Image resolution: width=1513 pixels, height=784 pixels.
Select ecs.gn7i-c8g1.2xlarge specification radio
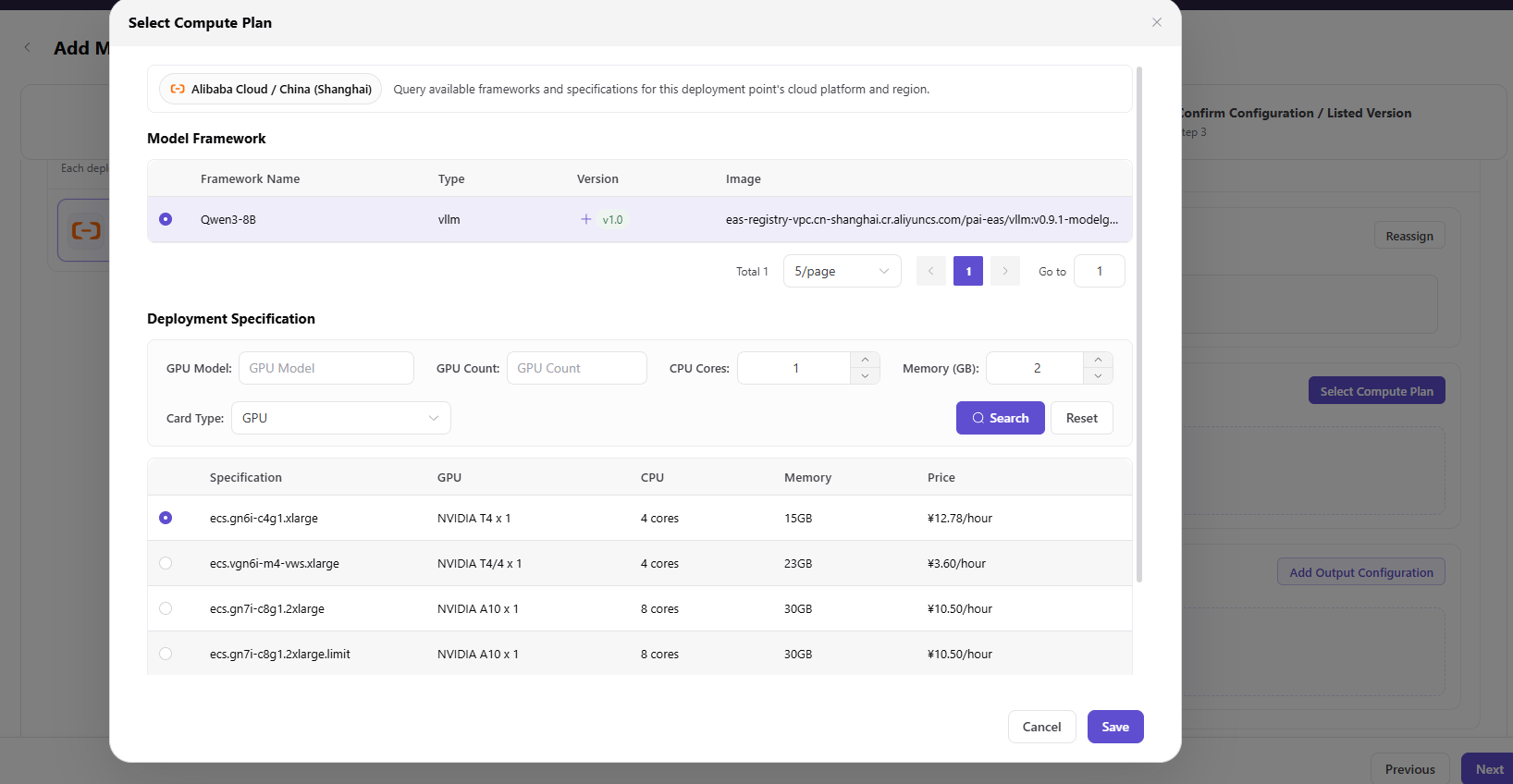[166, 608]
